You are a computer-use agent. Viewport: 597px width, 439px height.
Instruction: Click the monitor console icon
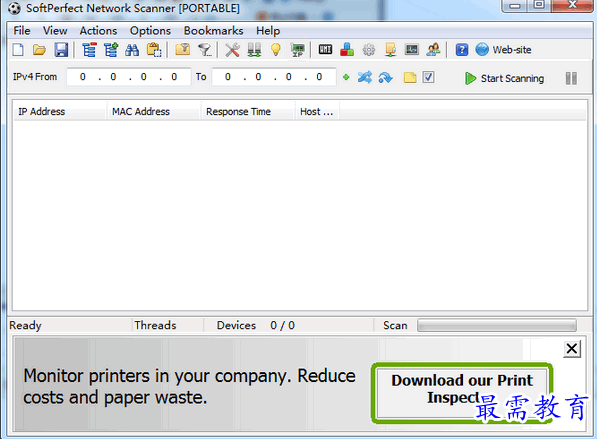412,49
